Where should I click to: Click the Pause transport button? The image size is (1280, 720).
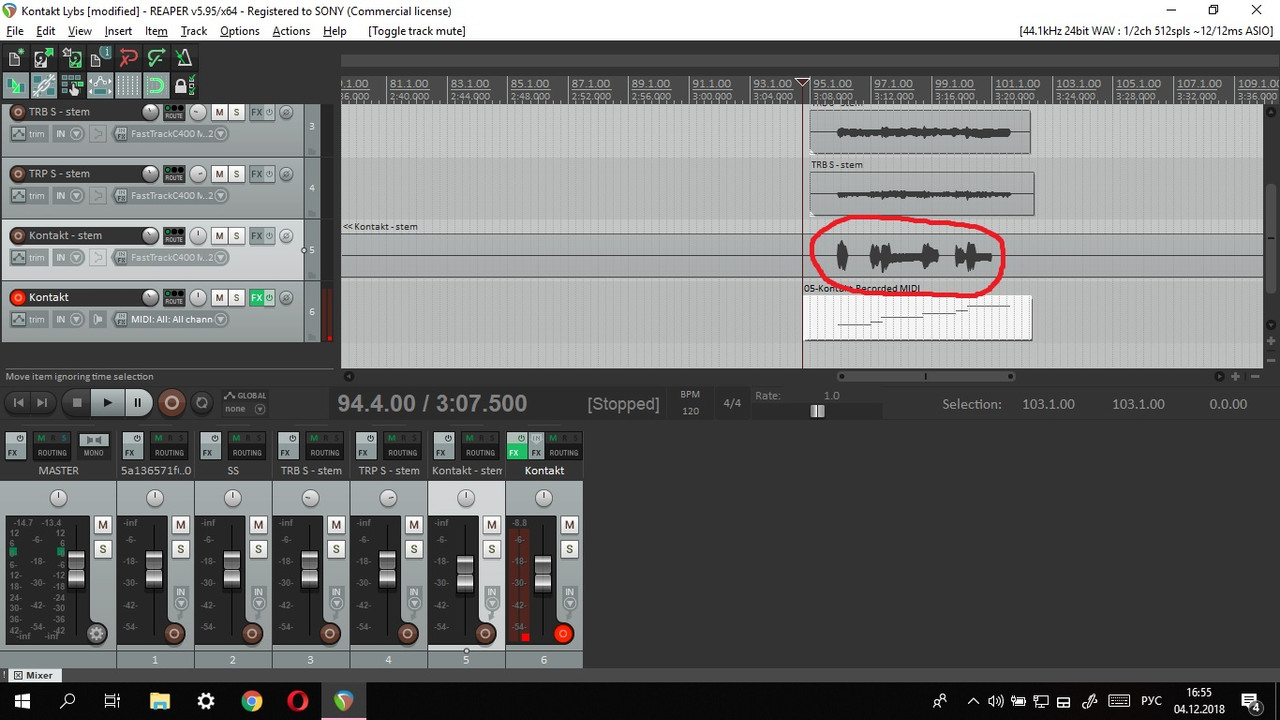tap(137, 403)
